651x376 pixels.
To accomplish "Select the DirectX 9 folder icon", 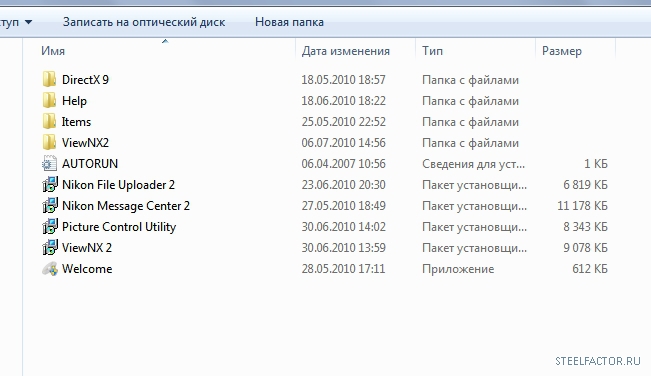I will tap(49, 79).
